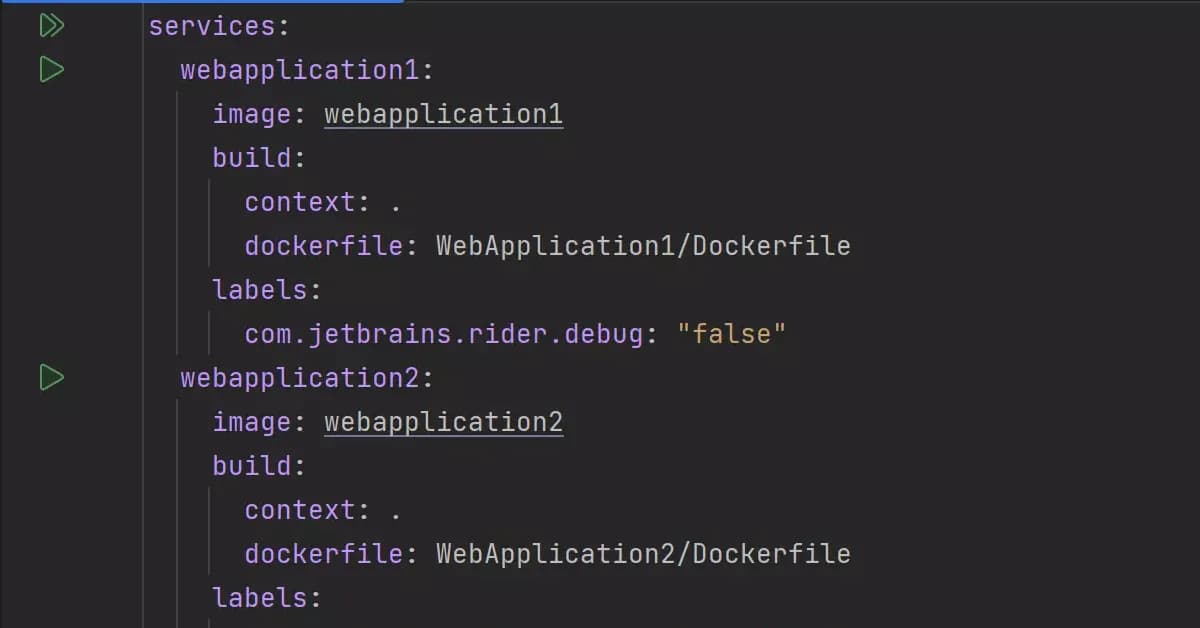This screenshot has width=1200, height=628.
Task: Click the build key under webapplication1
Action: tap(250, 157)
